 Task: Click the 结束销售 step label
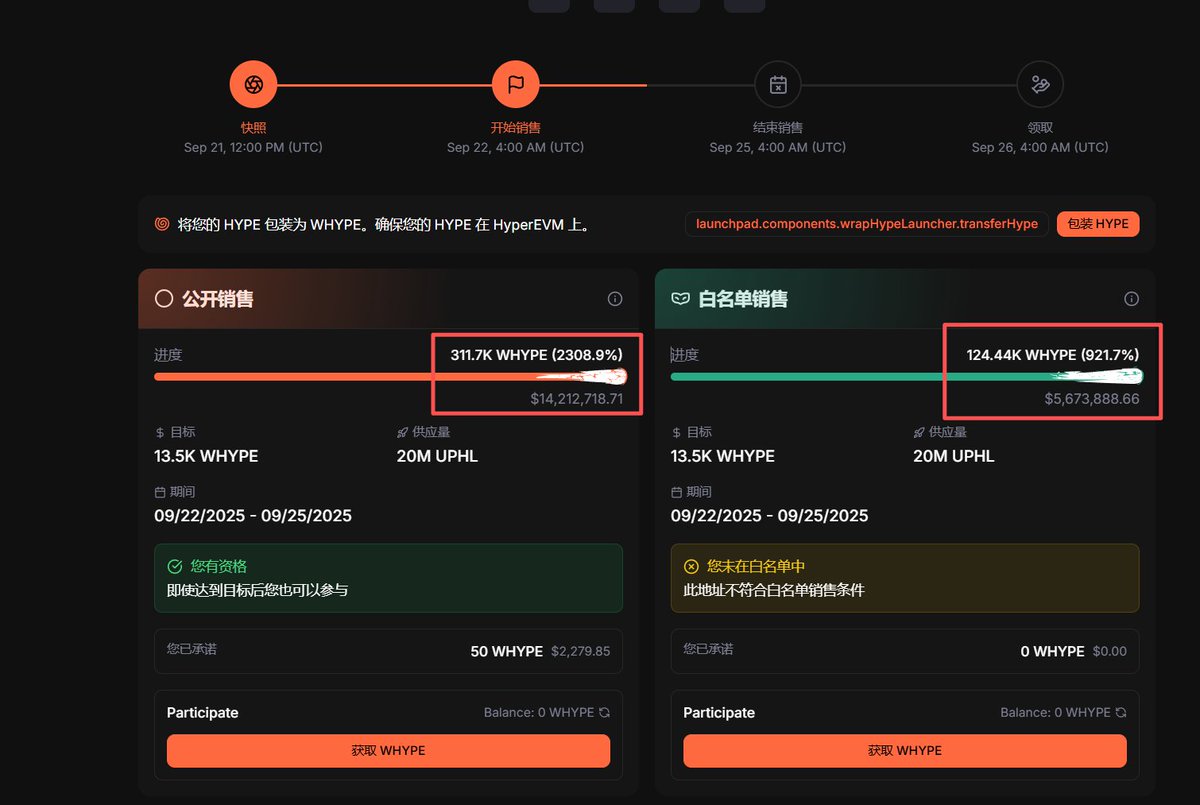(778, 128)
